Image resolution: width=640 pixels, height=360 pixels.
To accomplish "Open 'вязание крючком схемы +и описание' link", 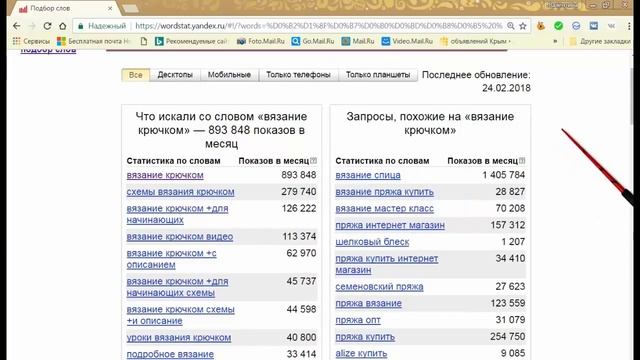I will (180, 316).
